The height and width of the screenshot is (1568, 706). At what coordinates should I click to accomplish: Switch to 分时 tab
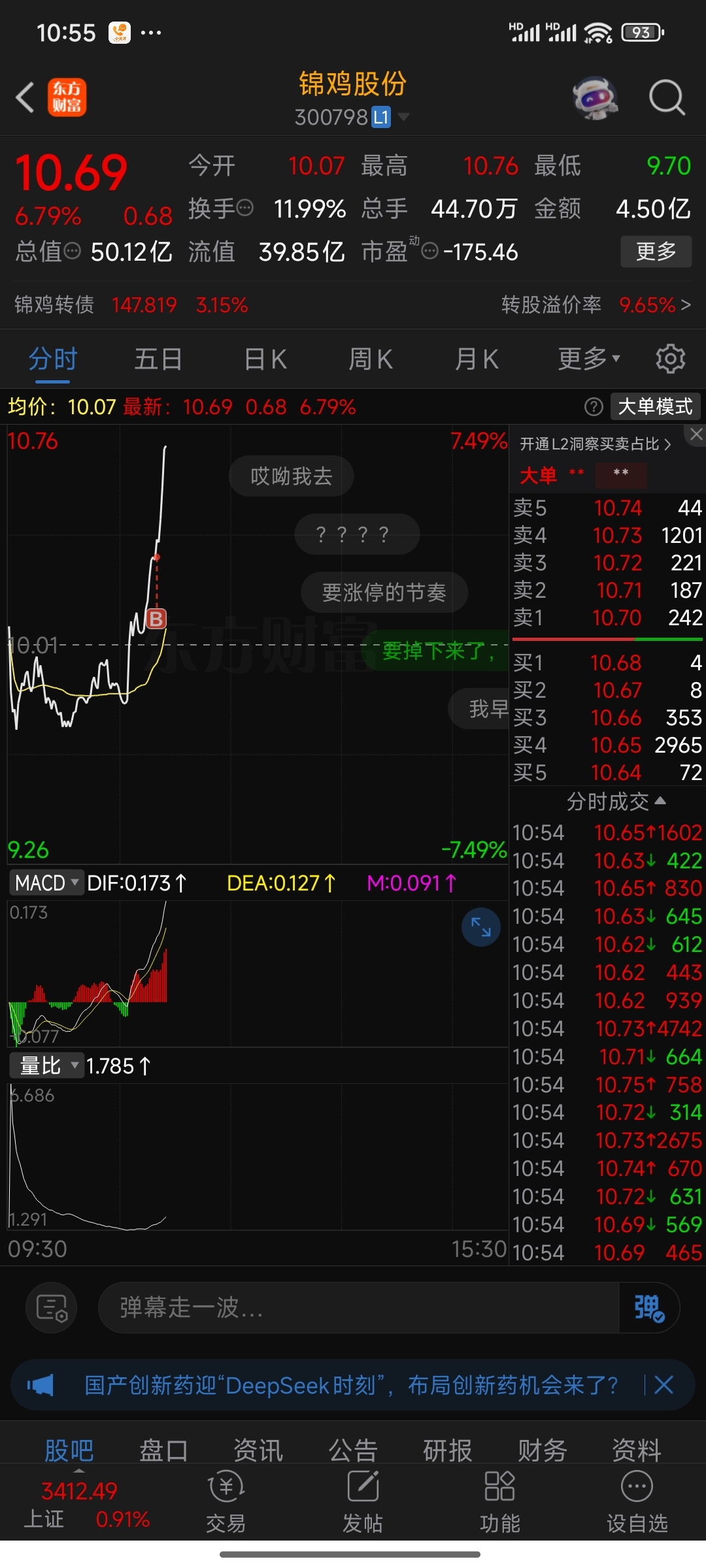pos(53,359)
